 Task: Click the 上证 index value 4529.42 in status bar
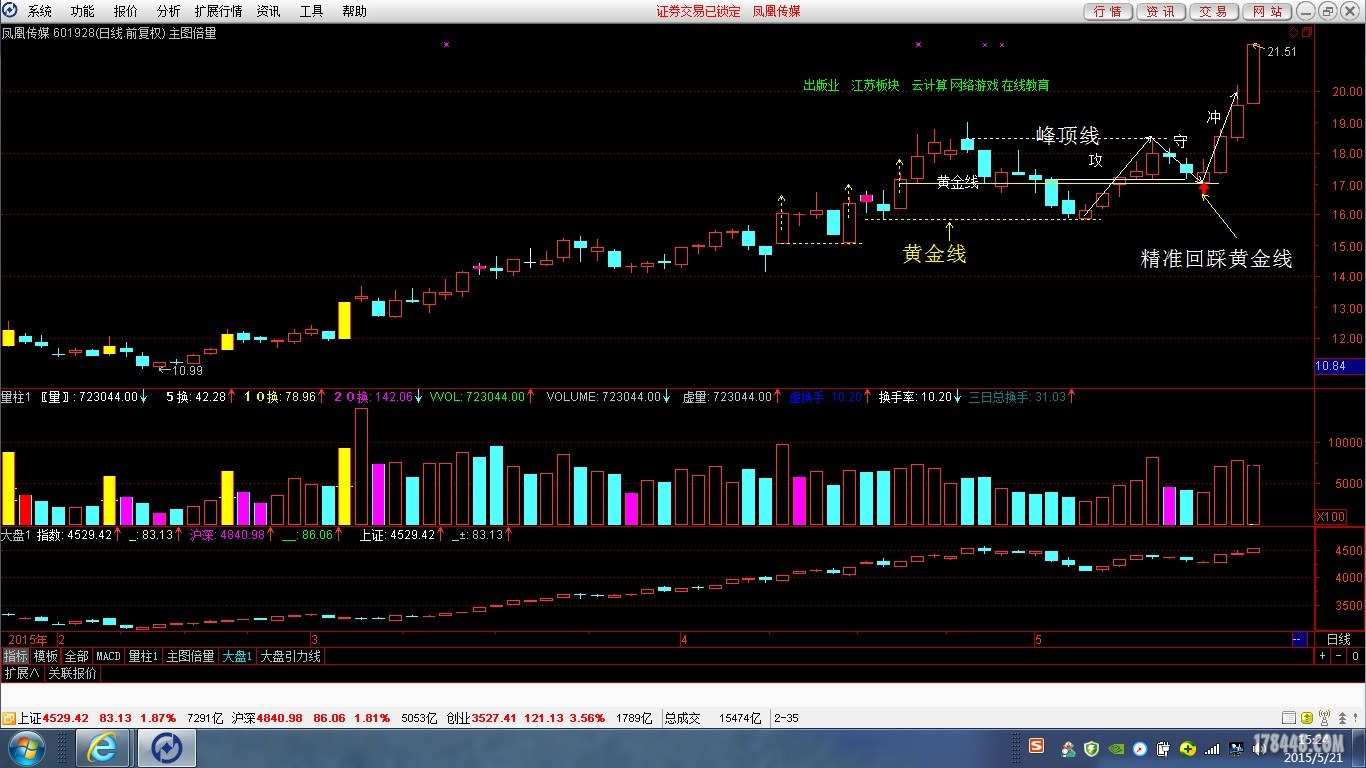[66, 718]
